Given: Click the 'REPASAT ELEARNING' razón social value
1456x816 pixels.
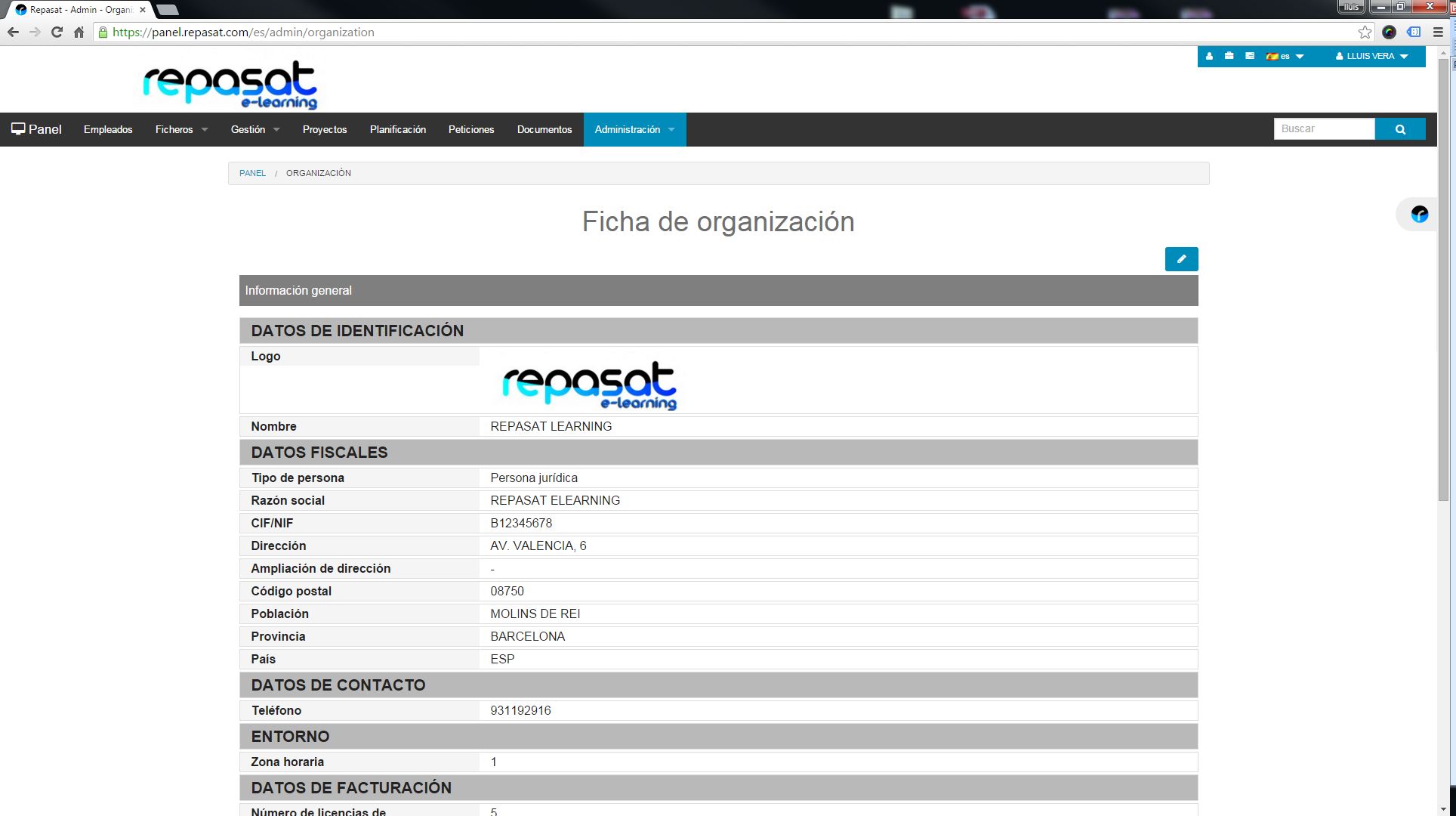Looking at the screenshot, I should point(555,501).
